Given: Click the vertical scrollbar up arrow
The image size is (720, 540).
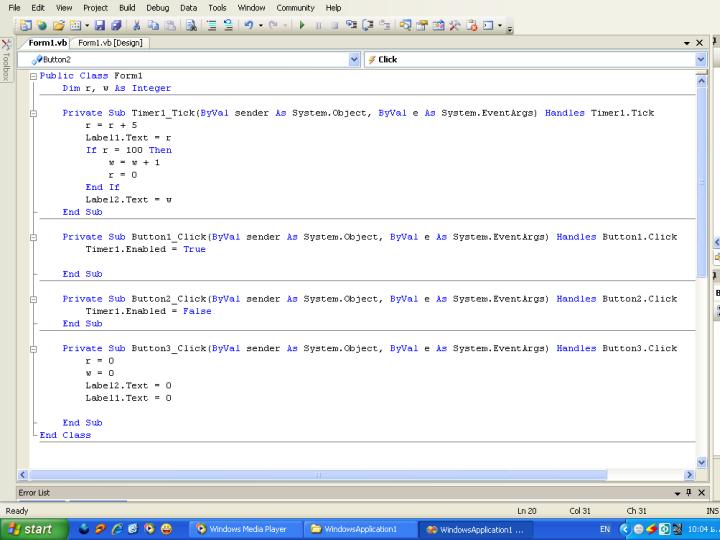Looking at the screenshot, I should [702, 81].
